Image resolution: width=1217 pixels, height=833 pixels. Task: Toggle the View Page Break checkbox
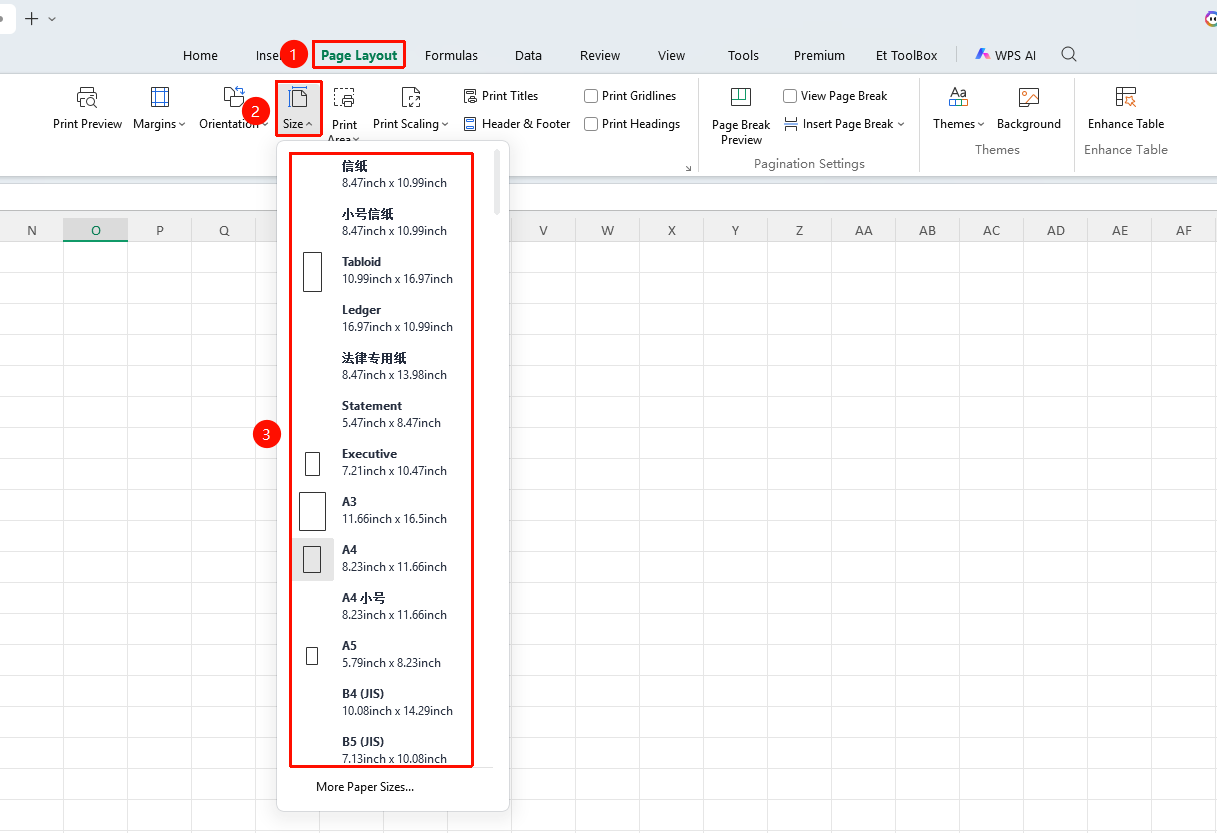[x=790, y=96]
